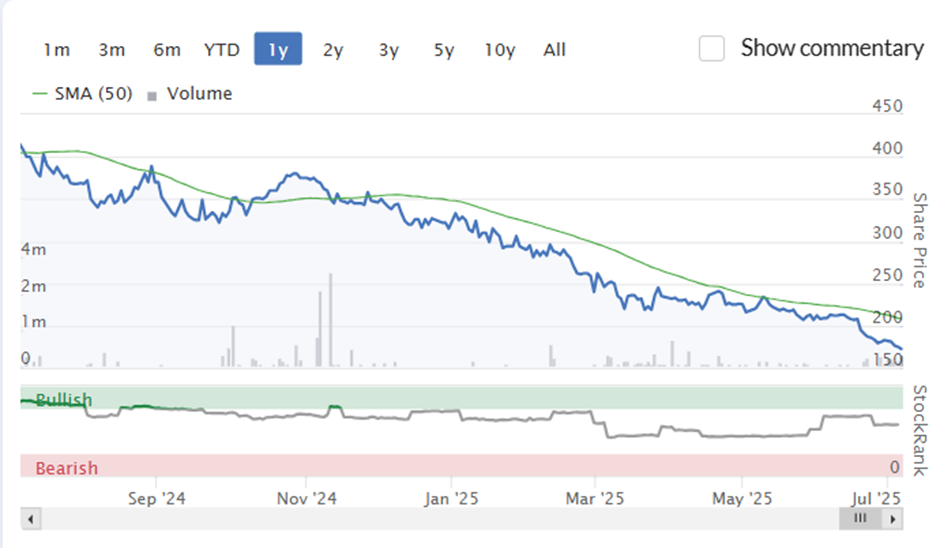Click the Mar '25 axis label
The width and height of the screenshot is (940, 548).
(595, 499)
